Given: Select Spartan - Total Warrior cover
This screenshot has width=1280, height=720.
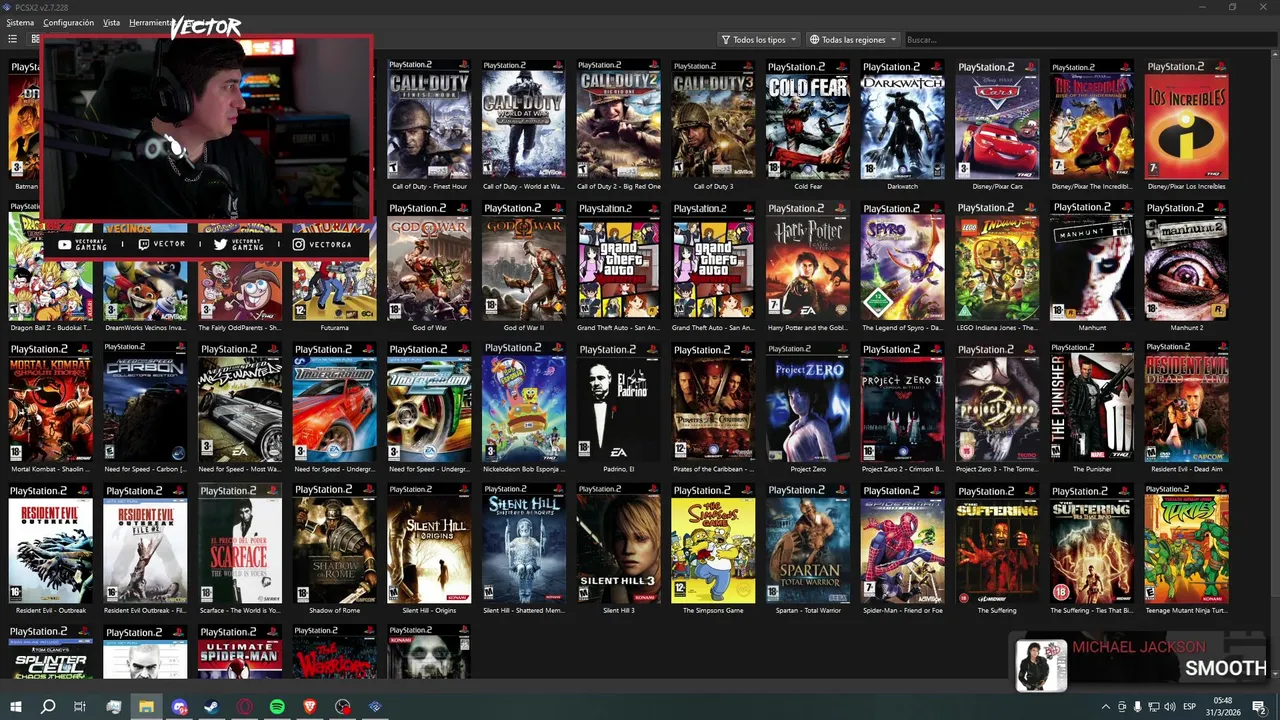Looking at the screenshot, I should coord(808,543).
